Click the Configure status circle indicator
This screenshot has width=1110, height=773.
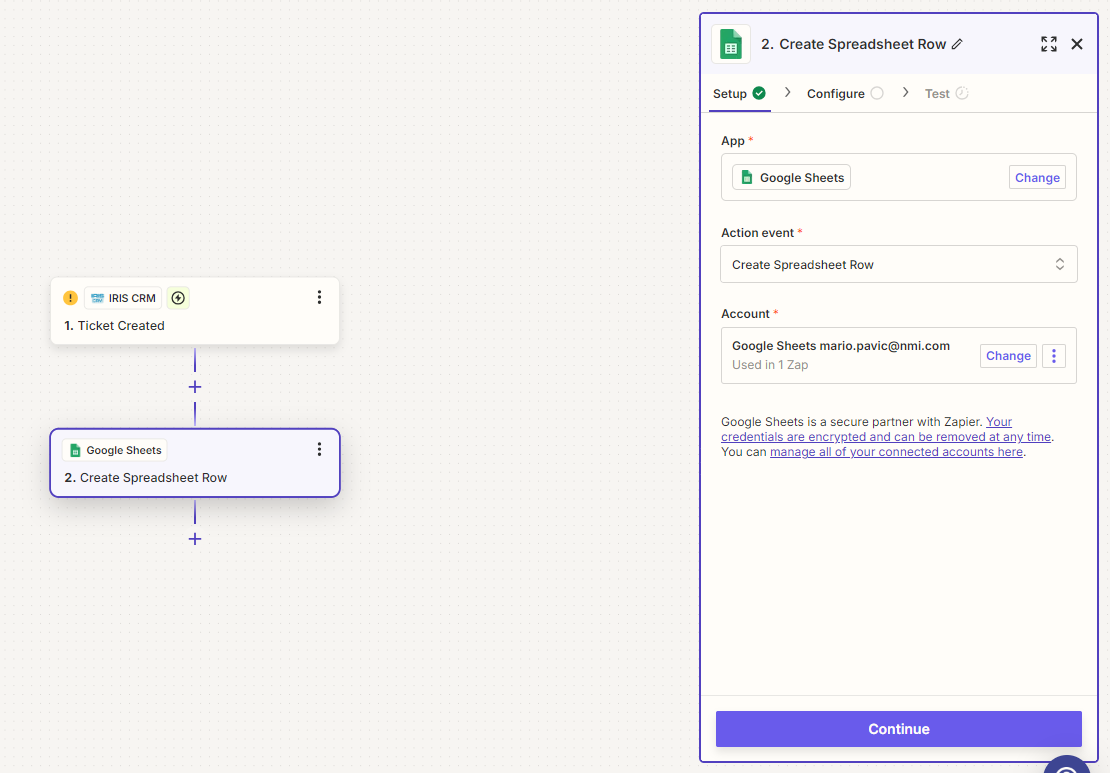point(877,93)
